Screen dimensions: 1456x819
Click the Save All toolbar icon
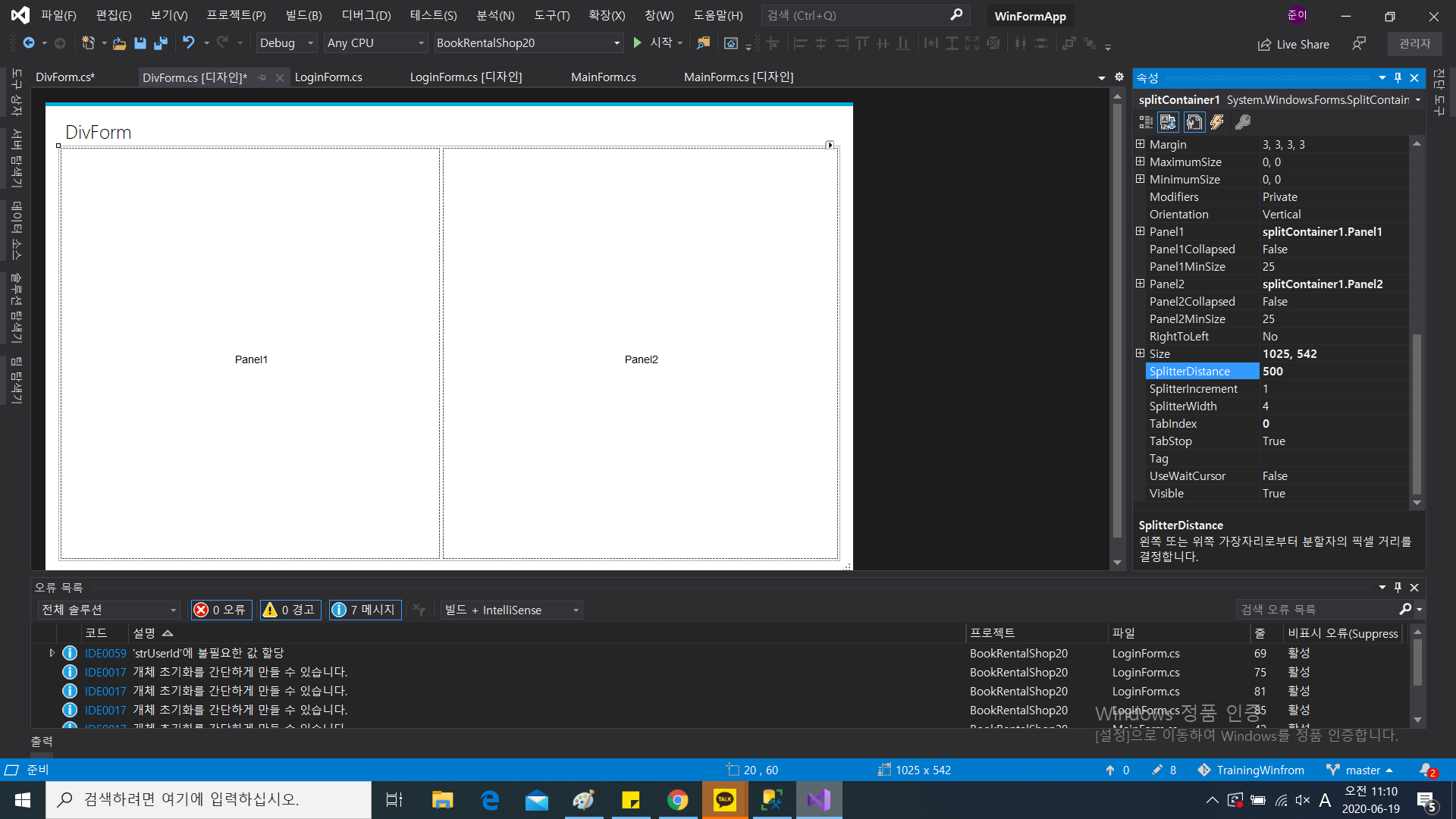pyautogui.click(x=161, y=43)
